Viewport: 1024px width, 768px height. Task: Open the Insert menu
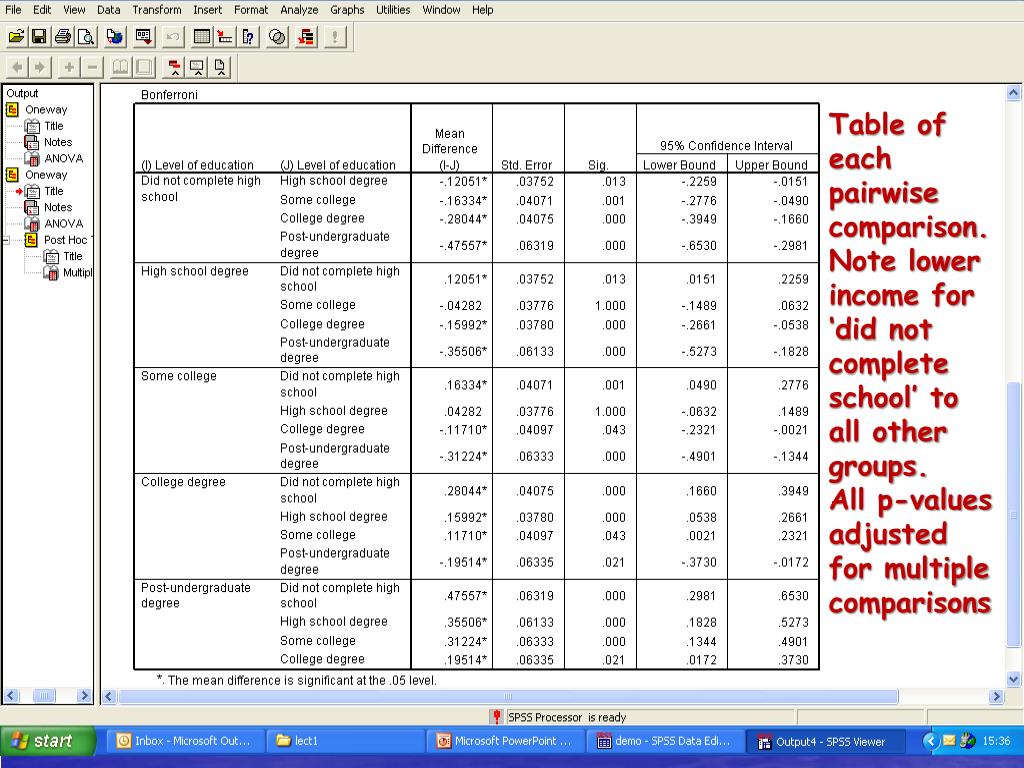[x=207, y=10]
